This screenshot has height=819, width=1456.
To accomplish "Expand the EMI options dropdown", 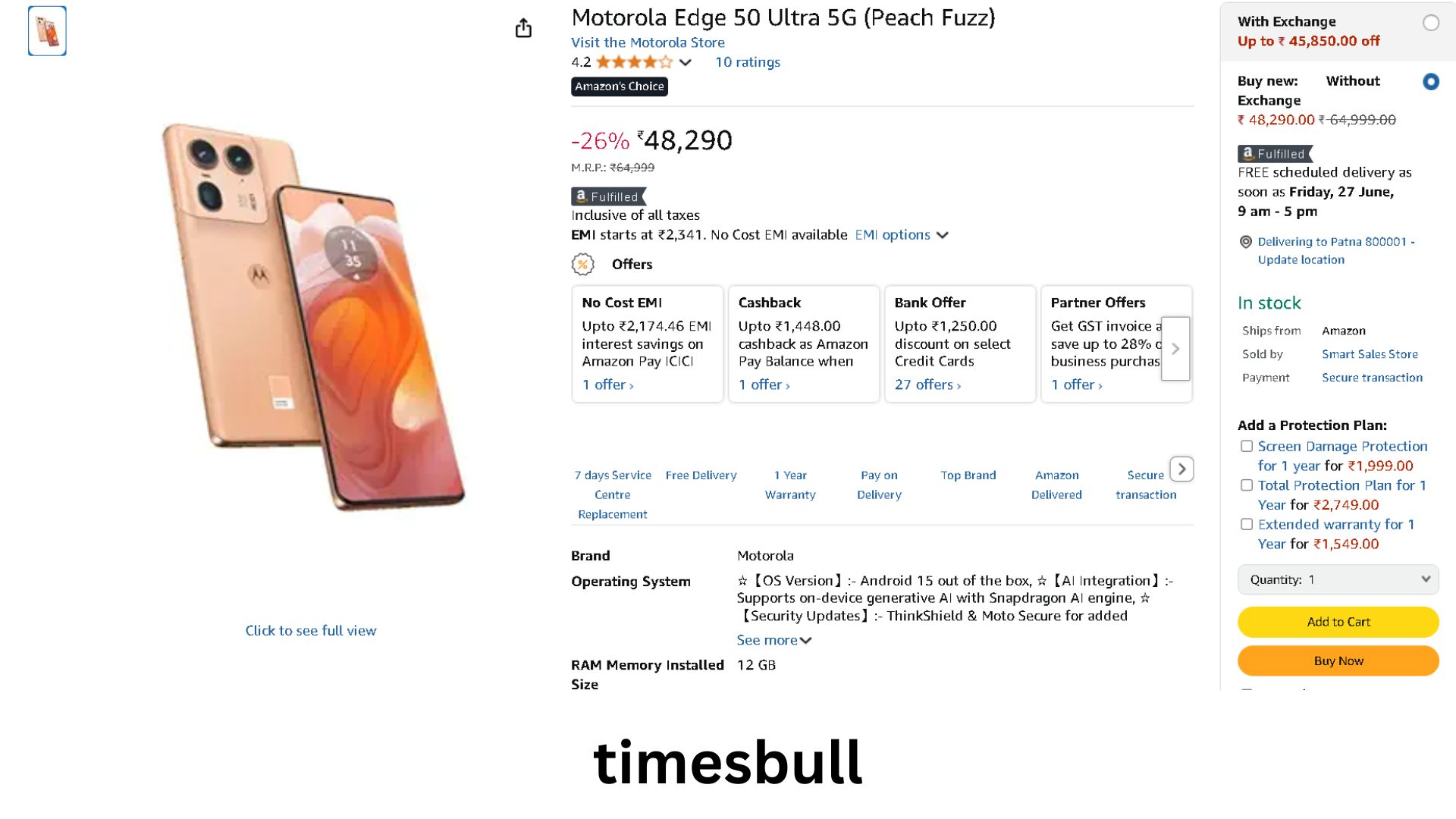I will tap(901, 235).
